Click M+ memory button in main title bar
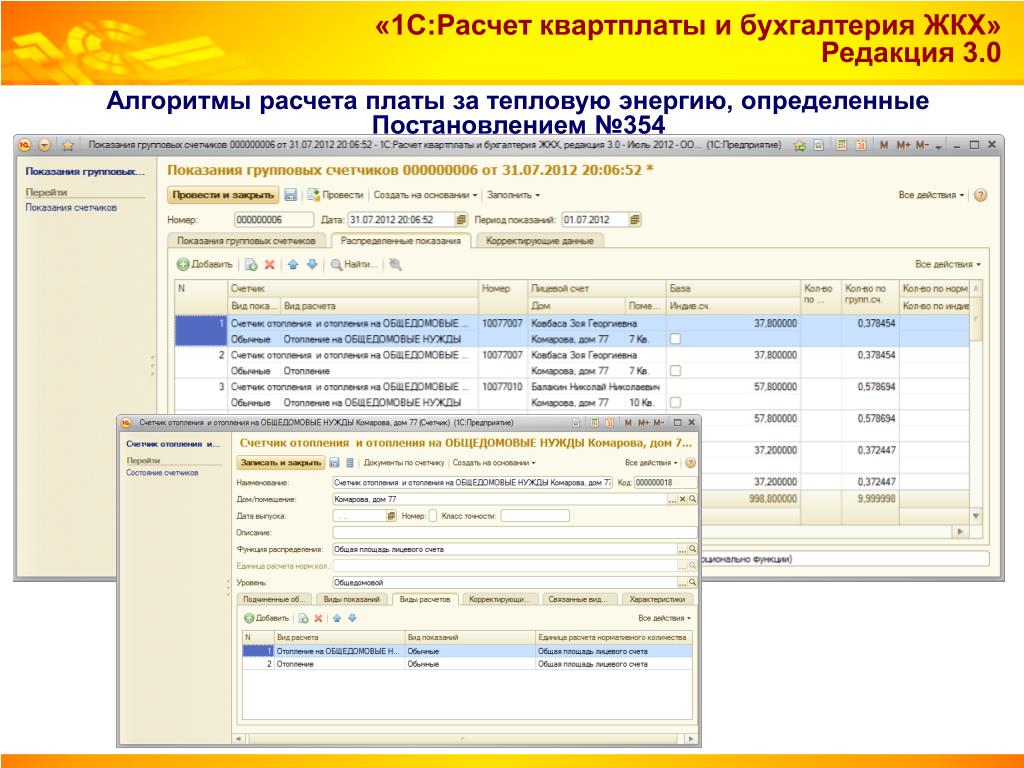 point(903,145)
